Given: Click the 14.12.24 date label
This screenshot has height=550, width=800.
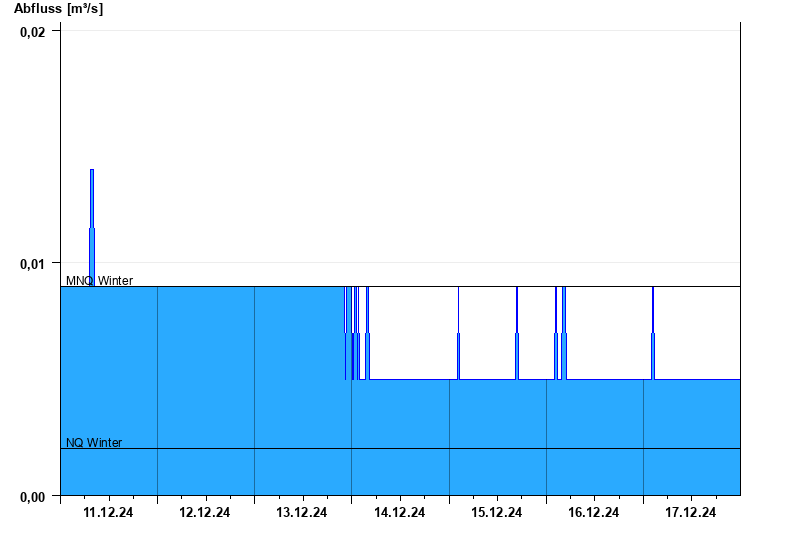Looking at the screenshot, I should click(x=399, y=512).
